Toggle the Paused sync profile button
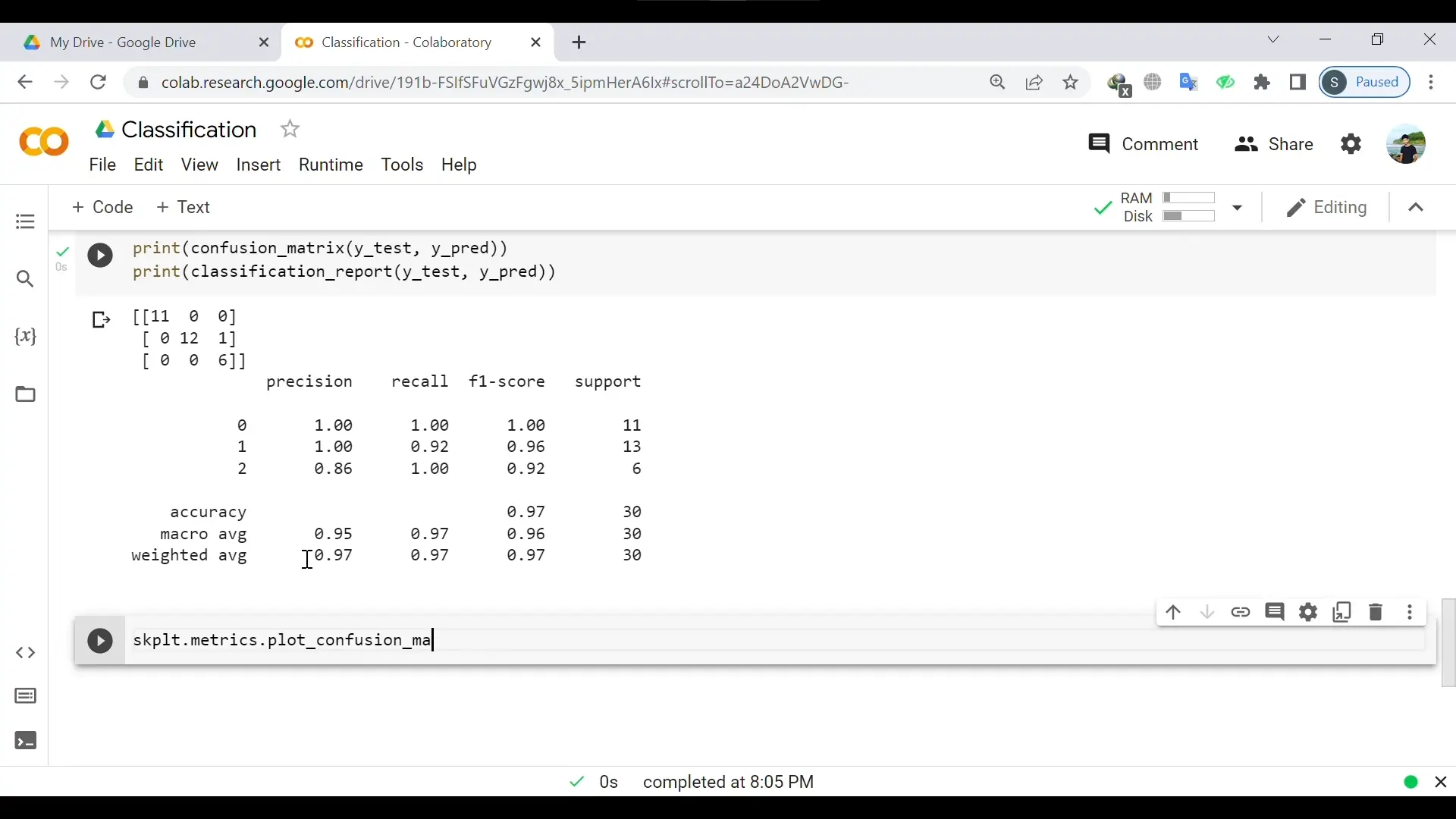The height and width of the screenshot is (819, 1456). point(1365,82)
